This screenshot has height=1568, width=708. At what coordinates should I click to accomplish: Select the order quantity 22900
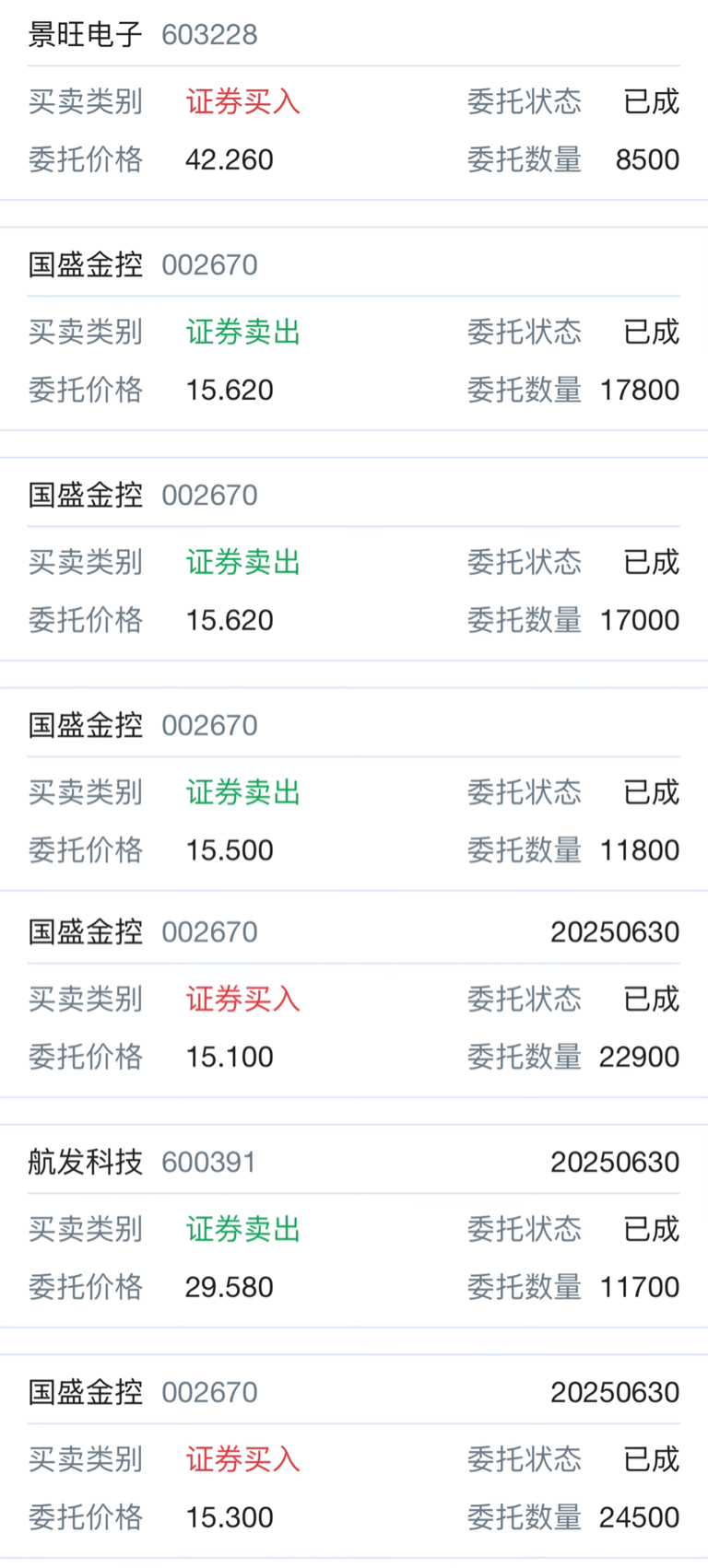[639, 1057]
